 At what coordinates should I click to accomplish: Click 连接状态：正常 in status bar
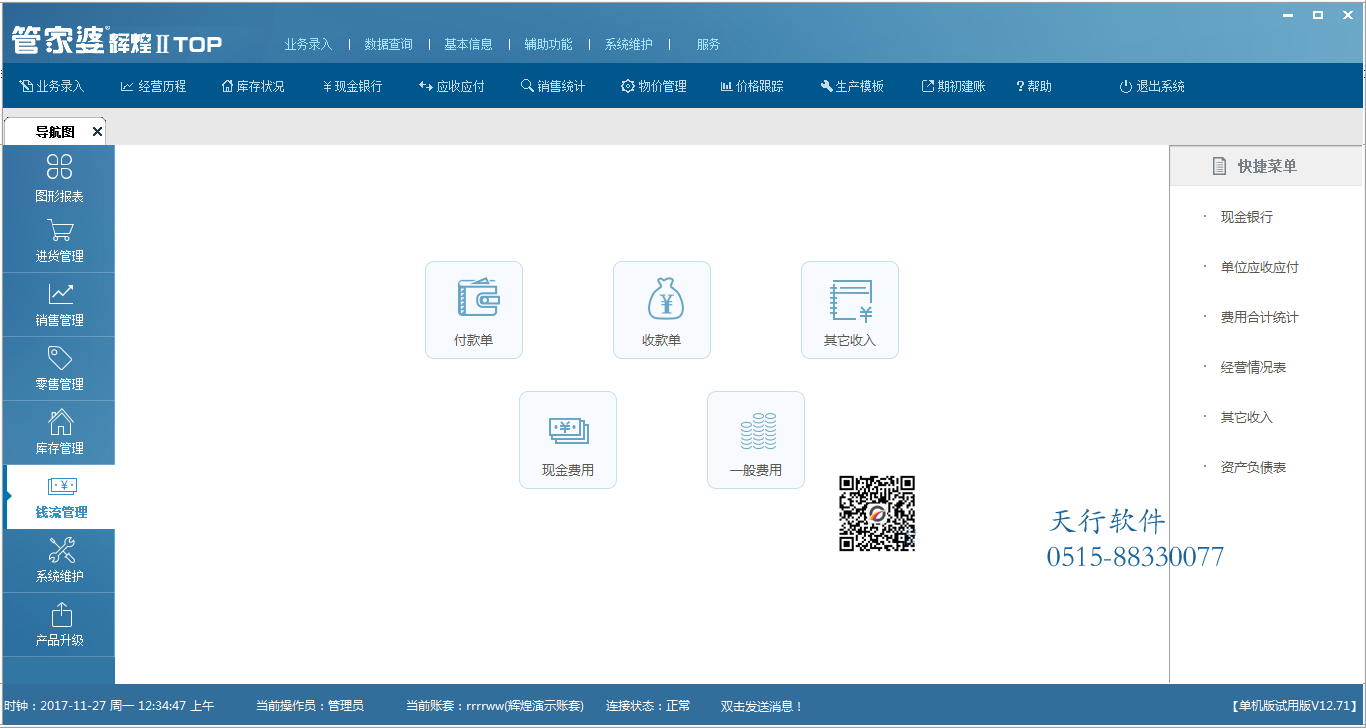[x=648, y=706]
